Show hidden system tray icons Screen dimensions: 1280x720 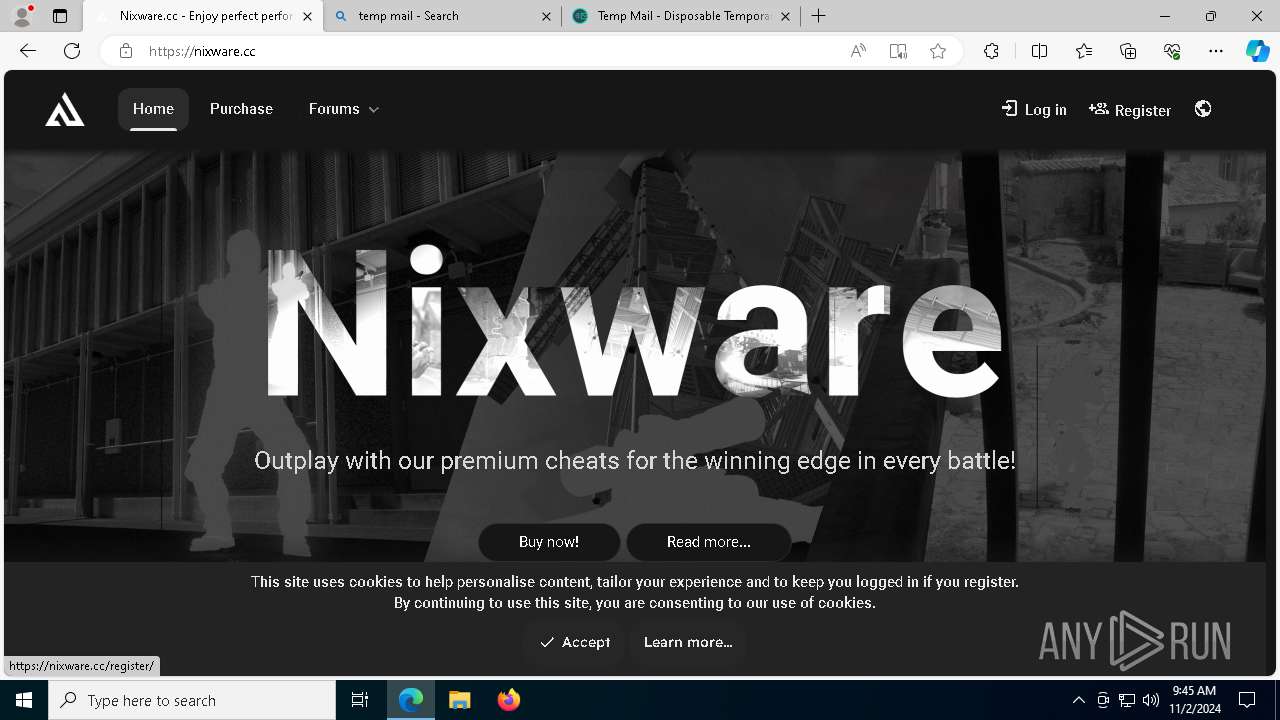coord(1078,700)
